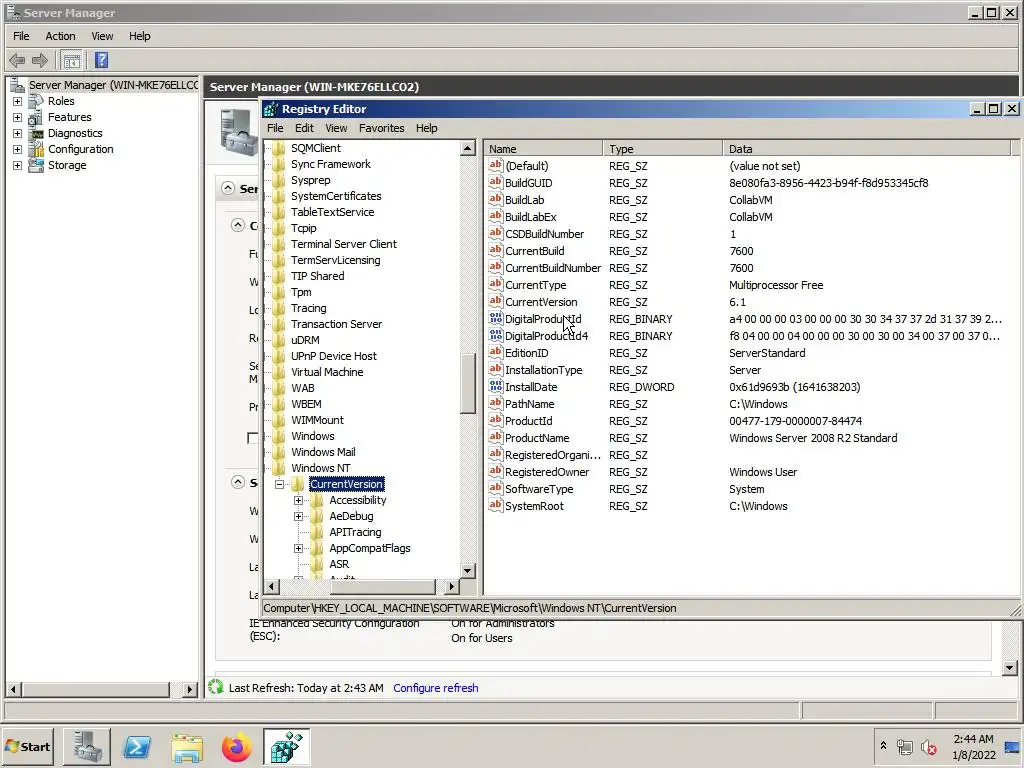Click Show desktop button at taskbar end

click(1012, 746)
